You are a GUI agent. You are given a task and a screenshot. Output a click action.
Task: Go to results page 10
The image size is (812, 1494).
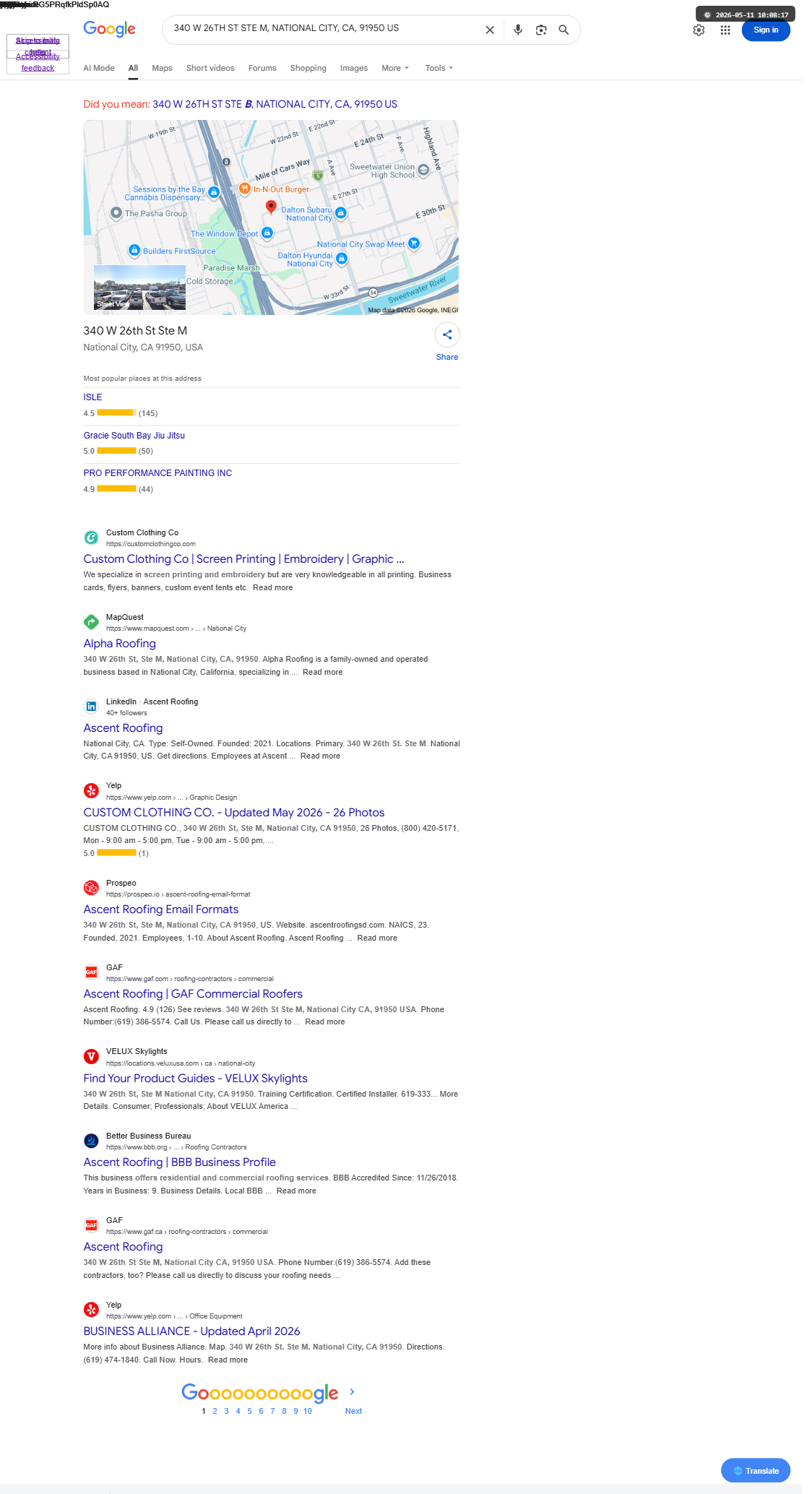[x=308, y=1411]
